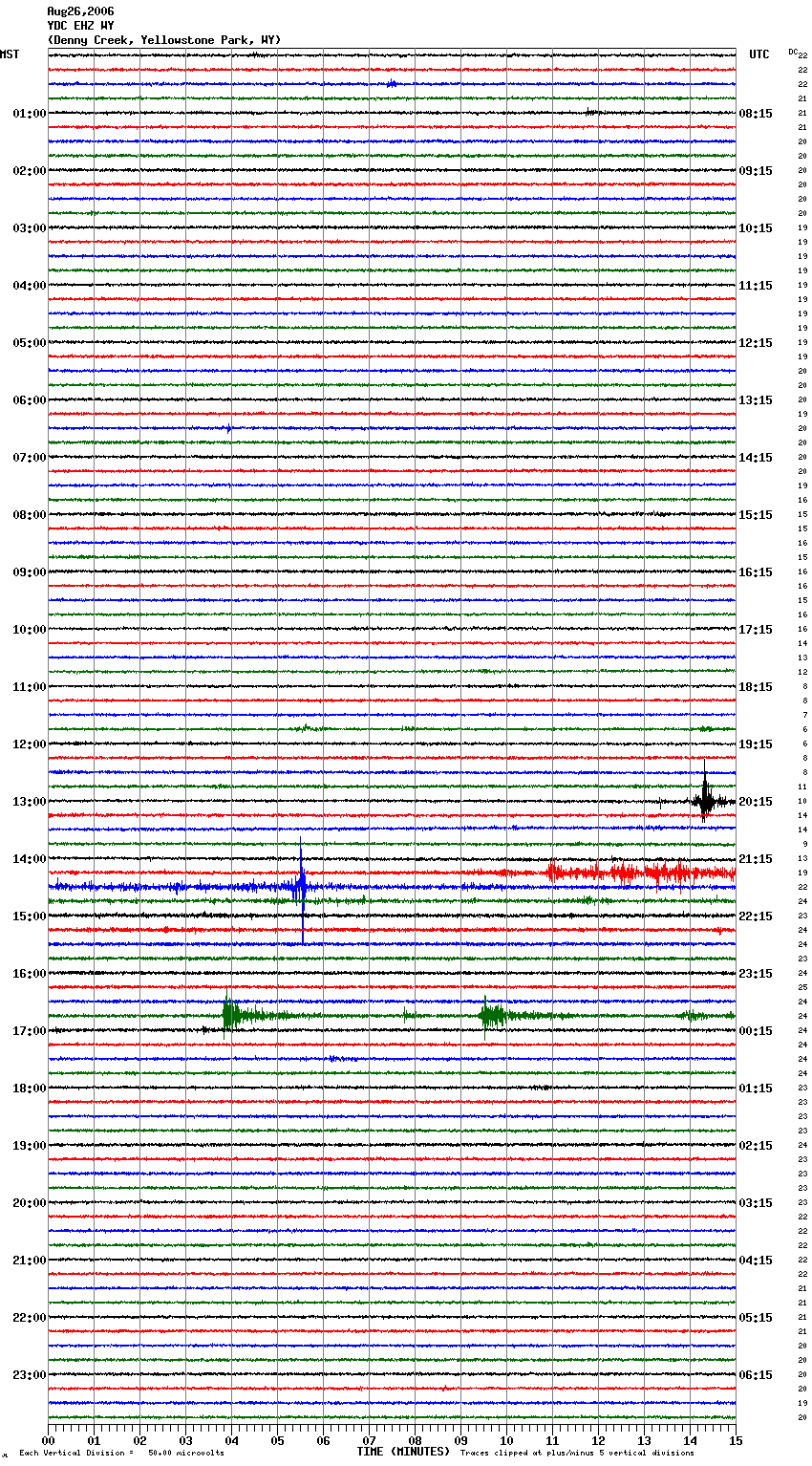This screenshot has height=1466, width=812.
Task: Click the 00:15 UTC time label
Action: pyautogui.click(x=756, y=1031)
